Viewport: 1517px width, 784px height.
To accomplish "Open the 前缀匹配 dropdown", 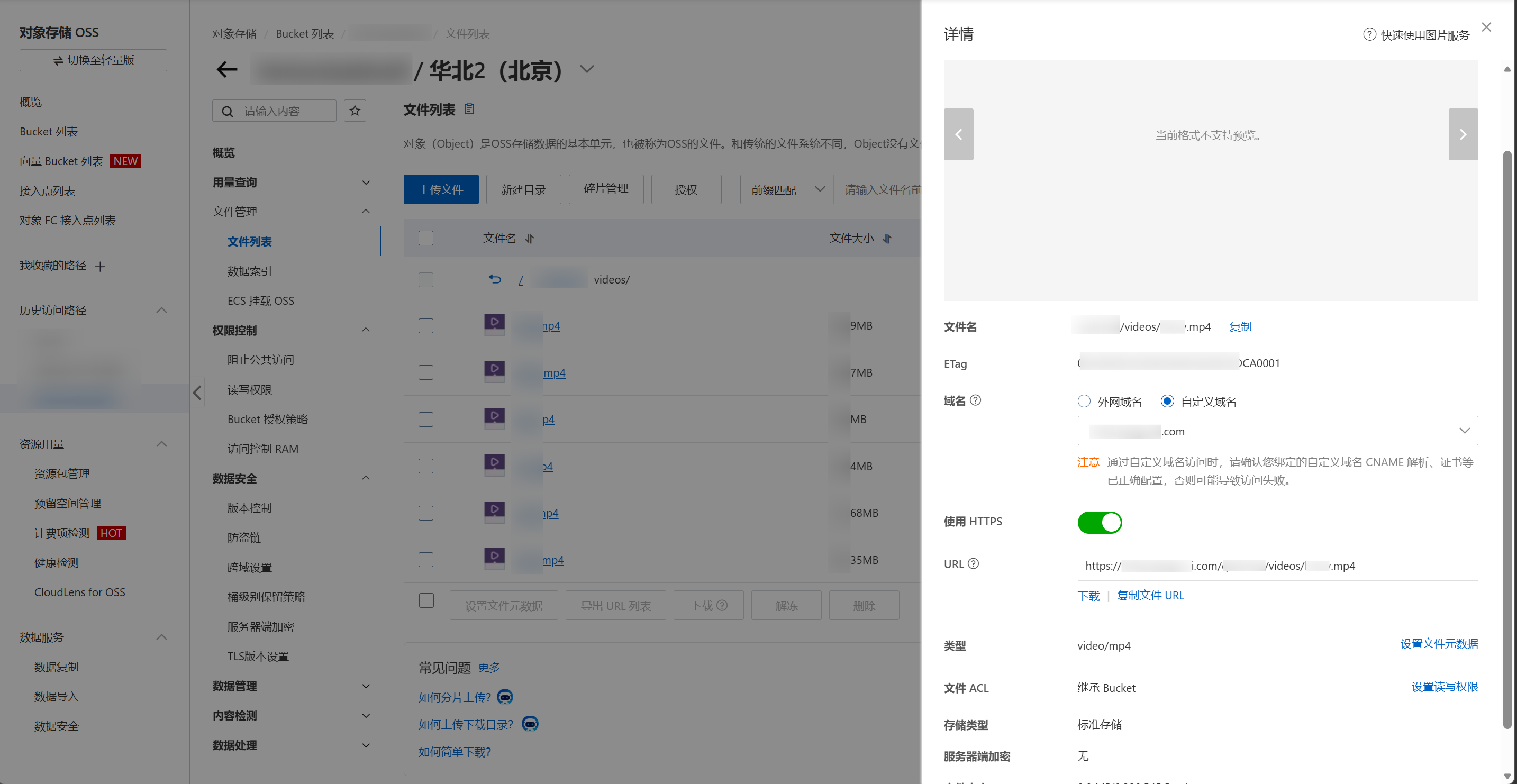I will [786, 189].
